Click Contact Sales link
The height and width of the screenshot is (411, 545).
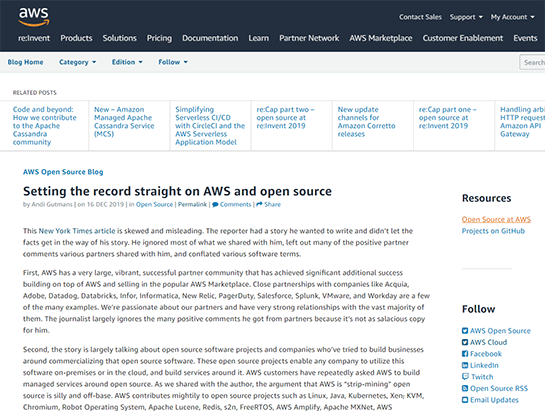[420, 17]
